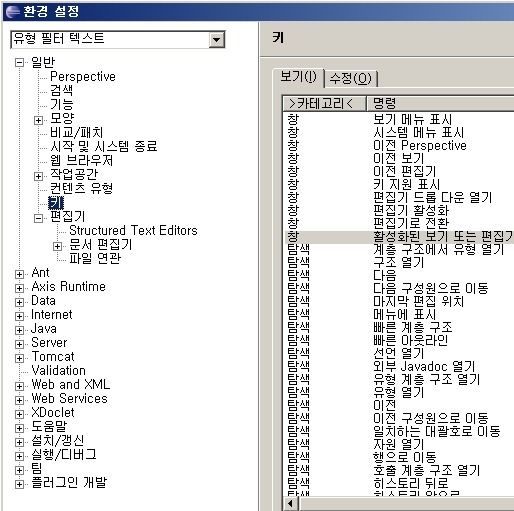Select the 시스템 메뉴 표시 command row
The width and height of the screenshot is (514, 511).
pyautogui.click(x=399, y=132)
